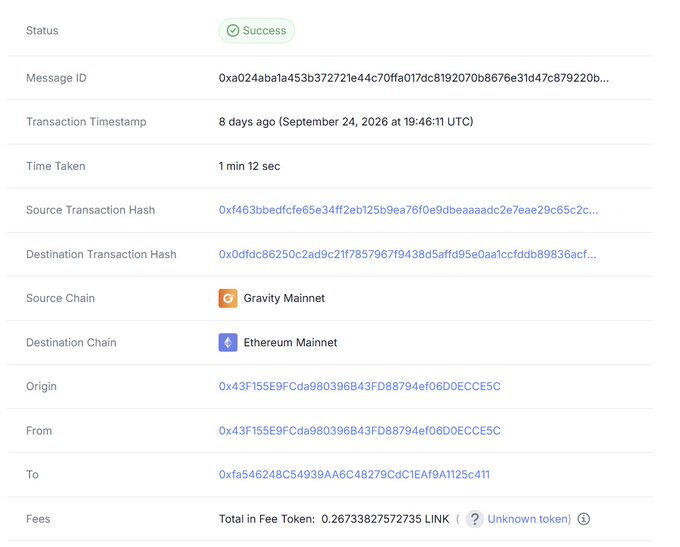Click the Success status check icon

pyautogui.click(x=233, y=30)
